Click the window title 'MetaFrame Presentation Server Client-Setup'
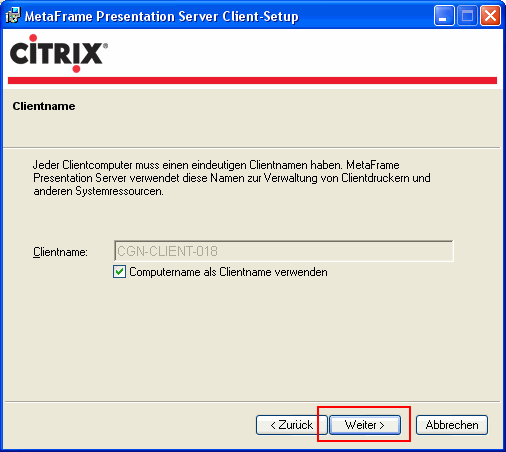Viewport: 506px width, 452px height. click(161, 16)
